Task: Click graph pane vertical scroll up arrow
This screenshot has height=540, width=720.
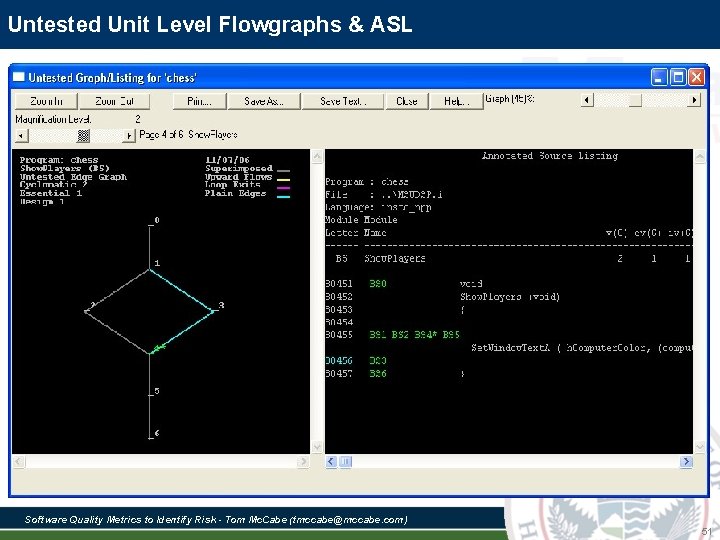Action: tap(317, 157)
